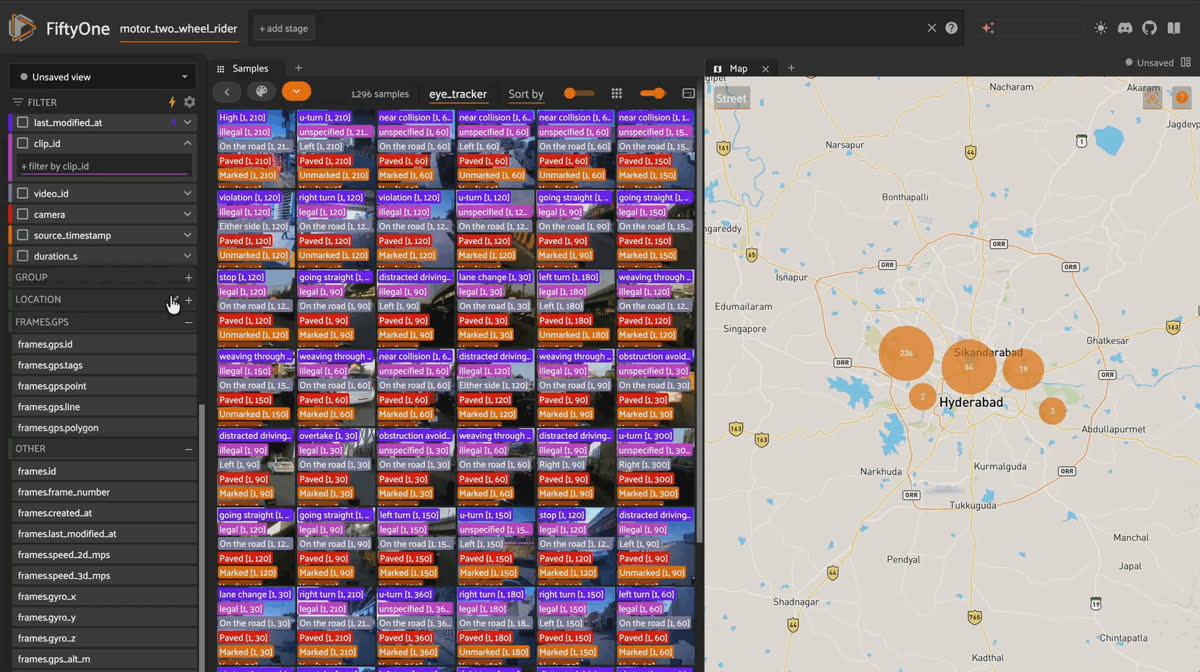Click the Sort by option
1200x672 pixels.
click(526, 94)
